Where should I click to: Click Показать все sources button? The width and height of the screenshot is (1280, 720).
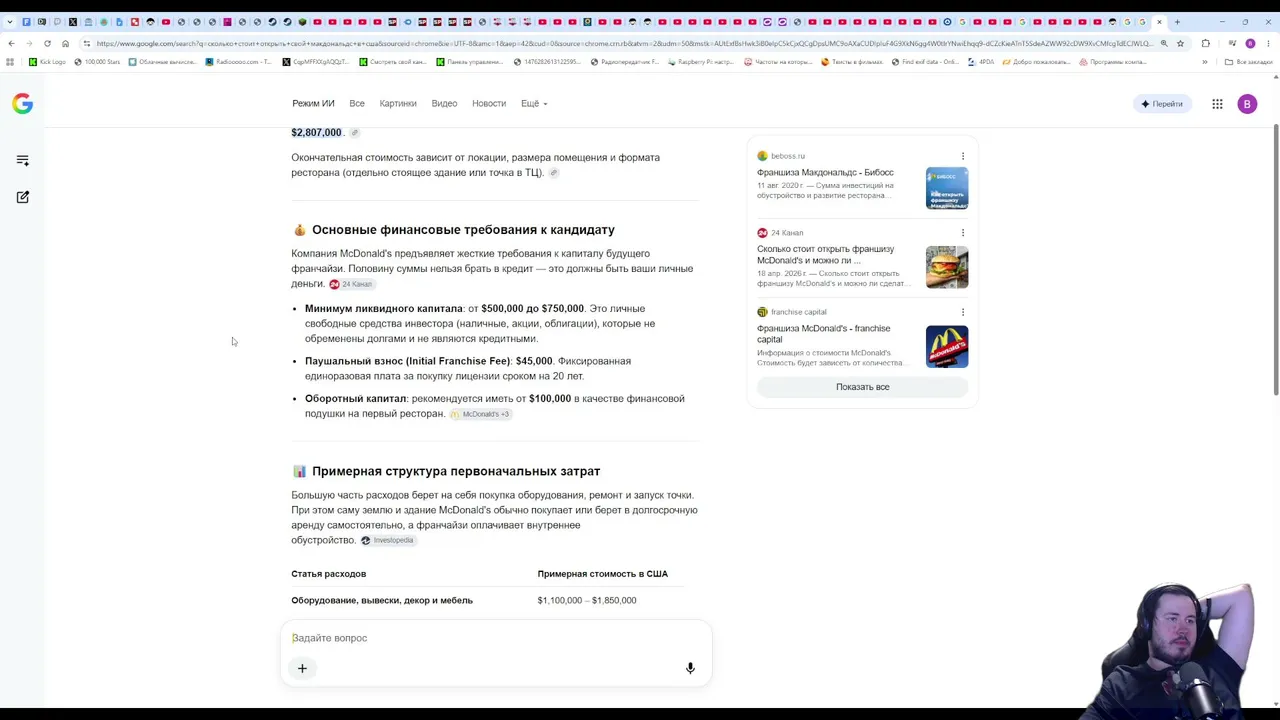(862, 387)
